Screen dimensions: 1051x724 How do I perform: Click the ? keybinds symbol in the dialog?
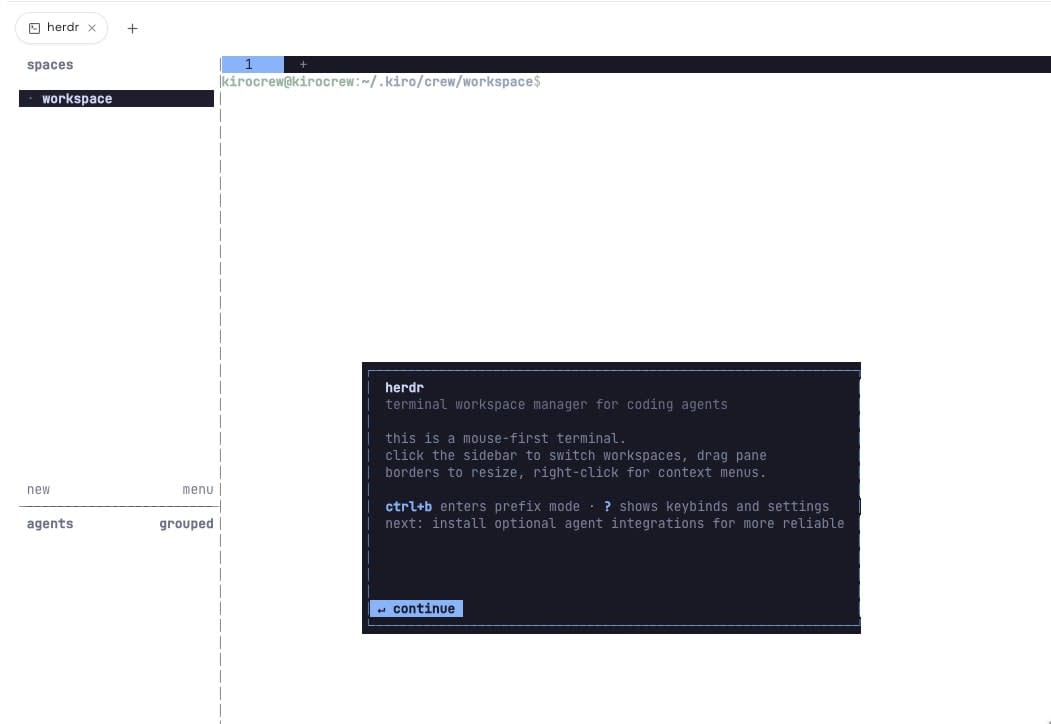click(x=607, y=506)
